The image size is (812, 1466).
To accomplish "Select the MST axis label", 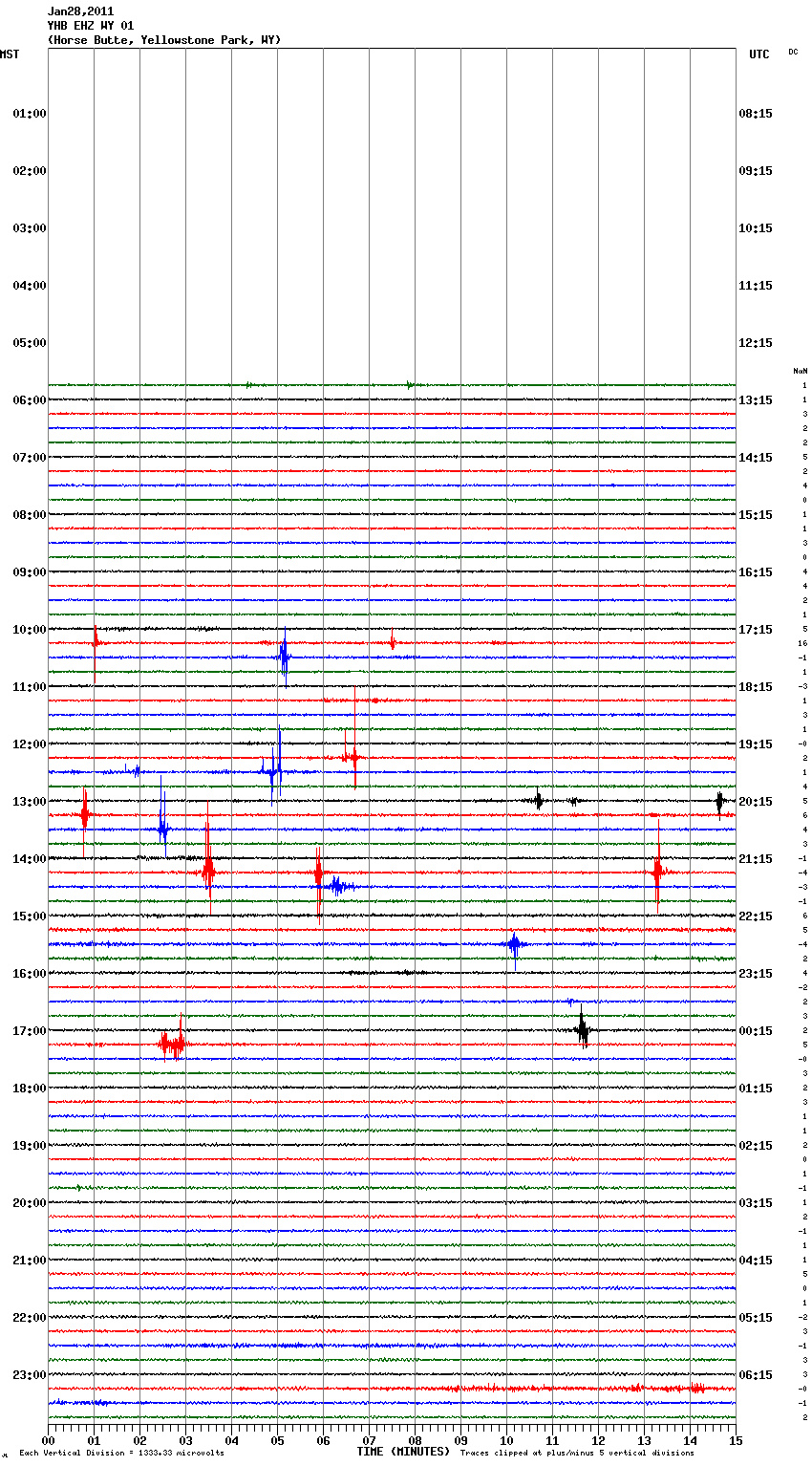I will tap(10, 54).
